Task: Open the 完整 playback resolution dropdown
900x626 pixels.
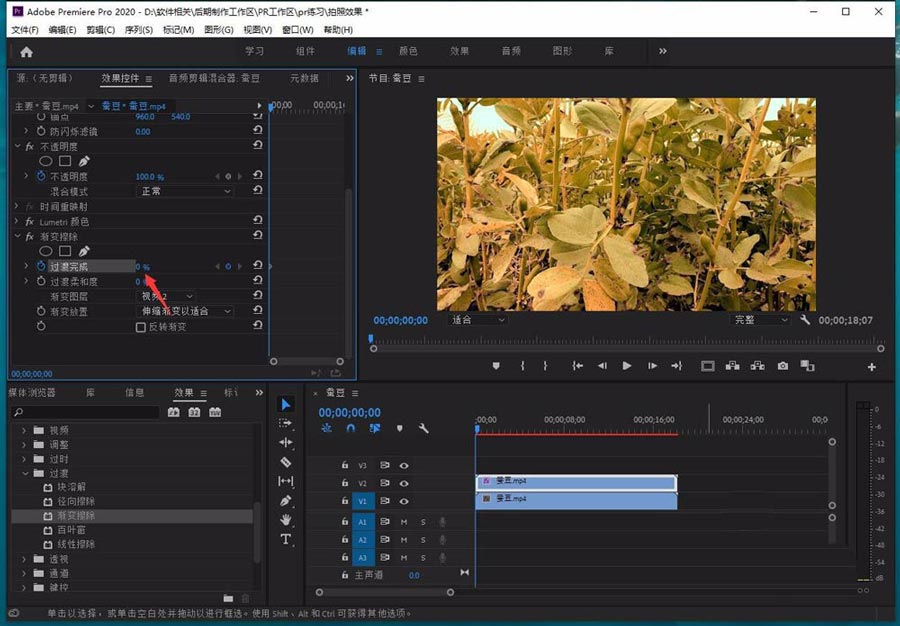Action: coord(762,320)
